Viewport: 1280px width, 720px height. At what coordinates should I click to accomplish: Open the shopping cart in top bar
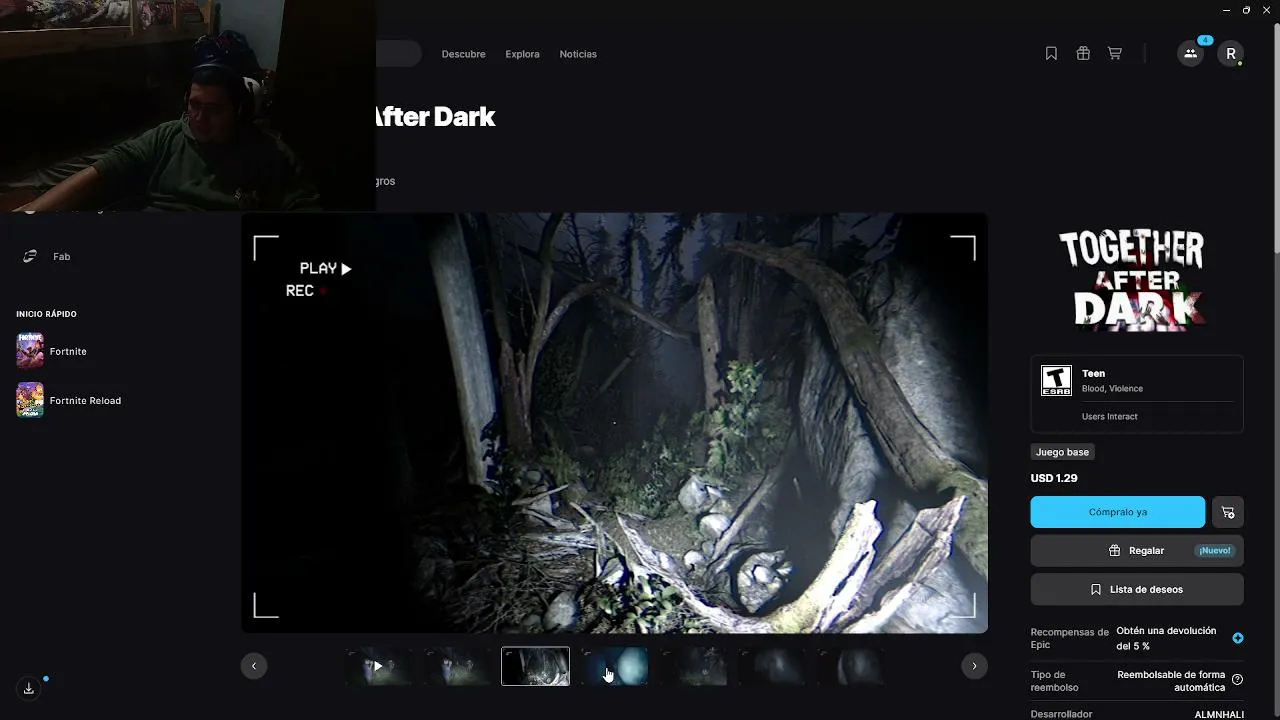pos(1115,54)
